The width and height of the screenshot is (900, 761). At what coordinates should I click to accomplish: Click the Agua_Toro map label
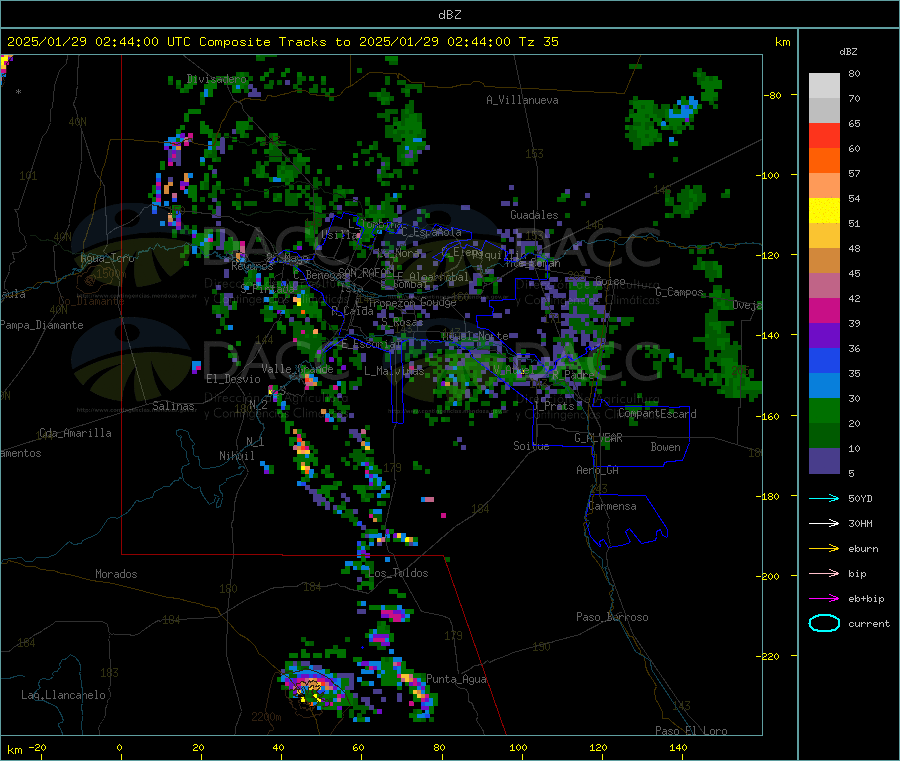pyautogui.click(x=107, y=258)
